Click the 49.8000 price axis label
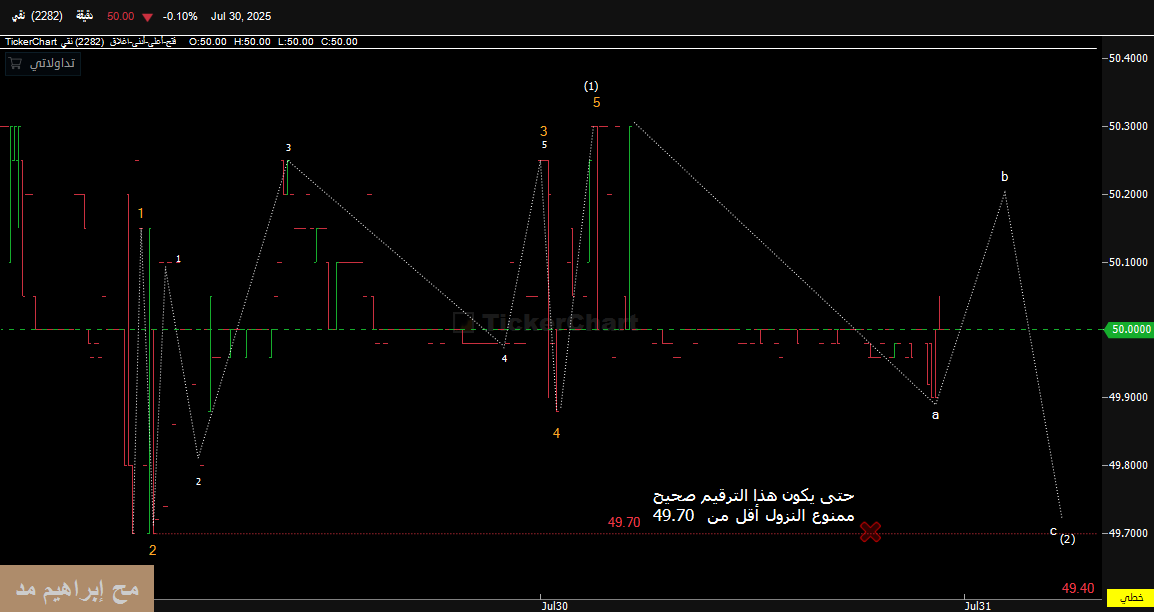This screenshot has height=612, width=1154. coord(1128,465)
